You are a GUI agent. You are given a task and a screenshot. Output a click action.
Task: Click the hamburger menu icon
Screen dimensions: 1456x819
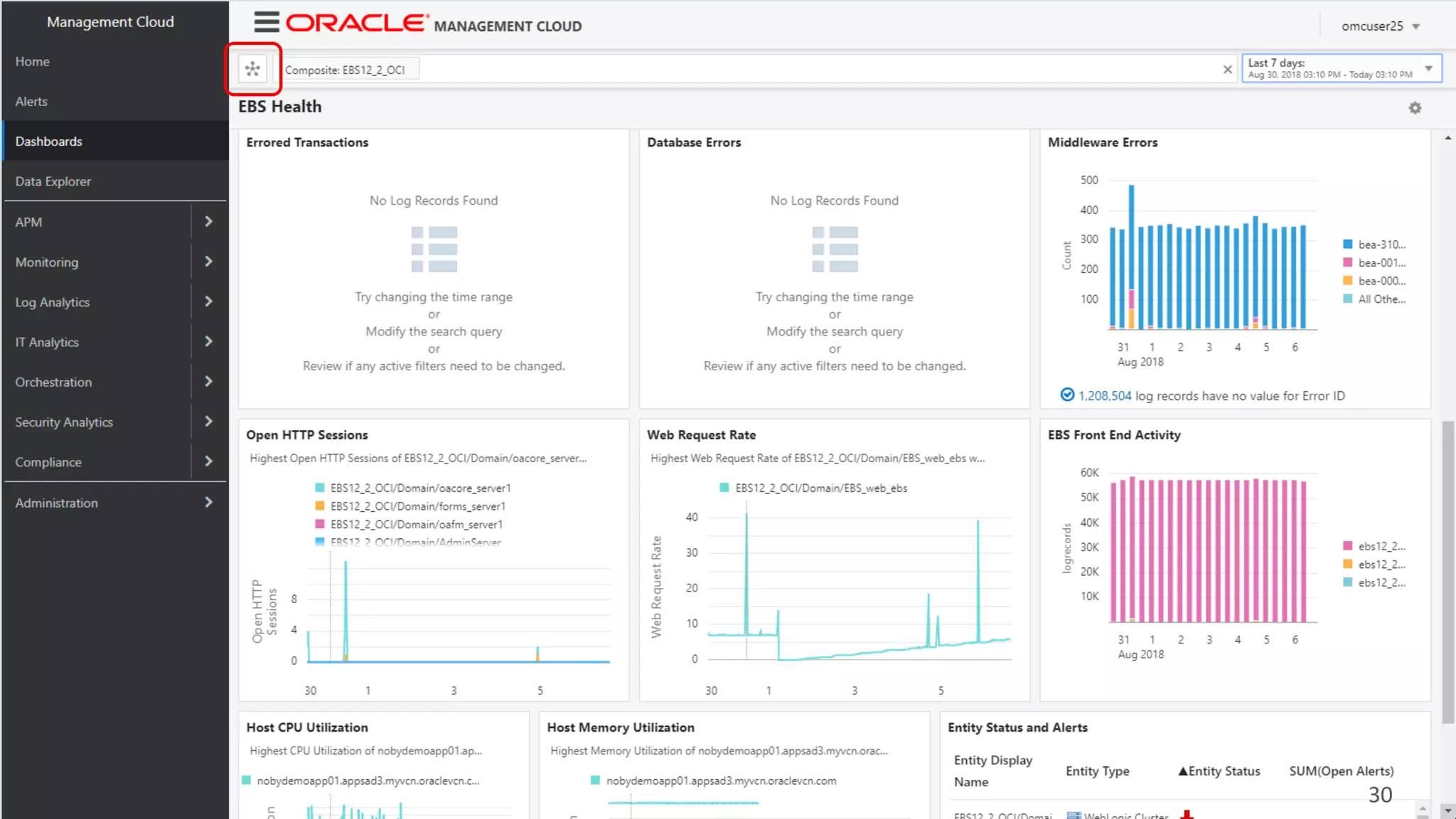(267, 23)
